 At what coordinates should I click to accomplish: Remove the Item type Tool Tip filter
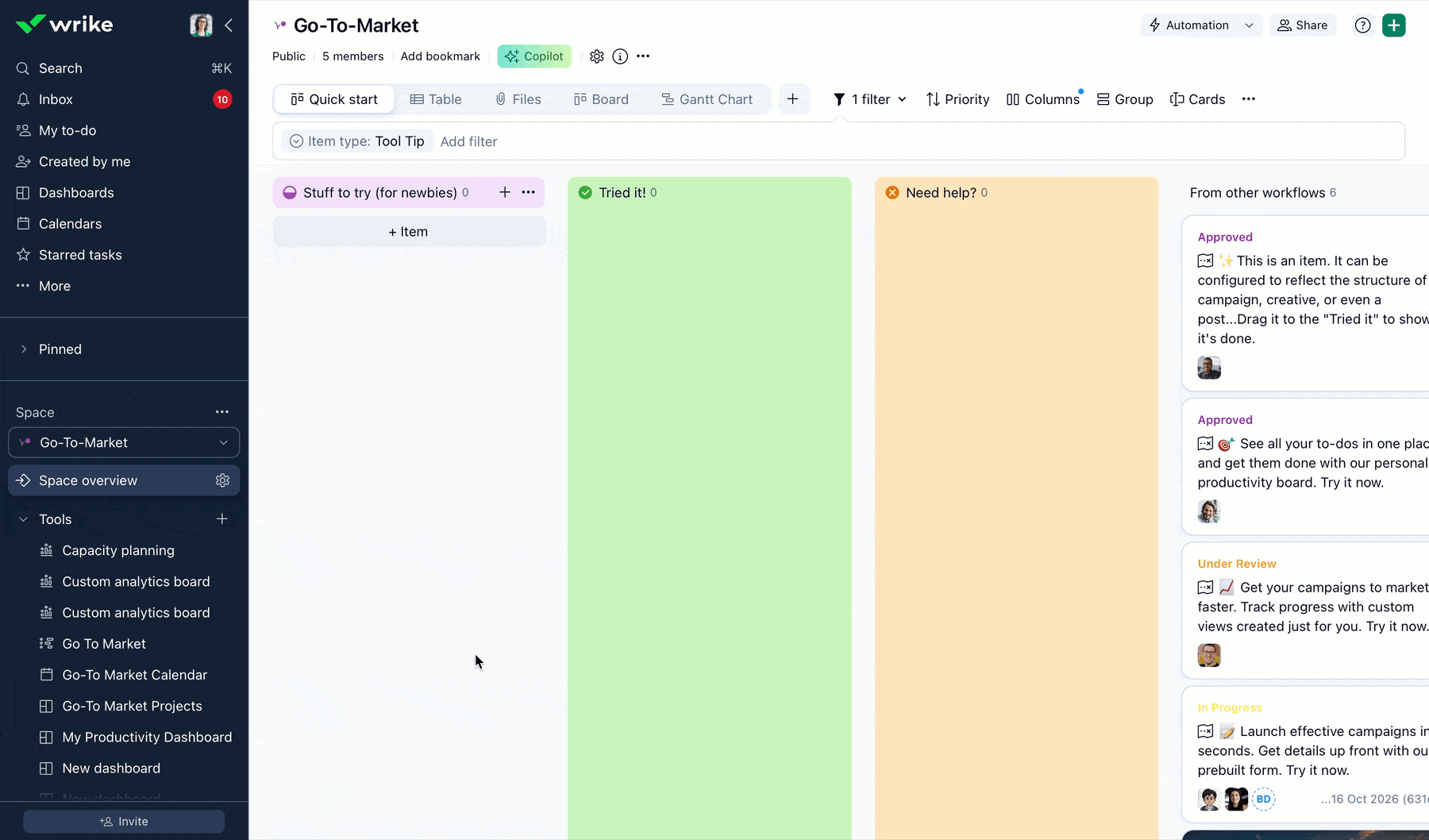(356, 141)
